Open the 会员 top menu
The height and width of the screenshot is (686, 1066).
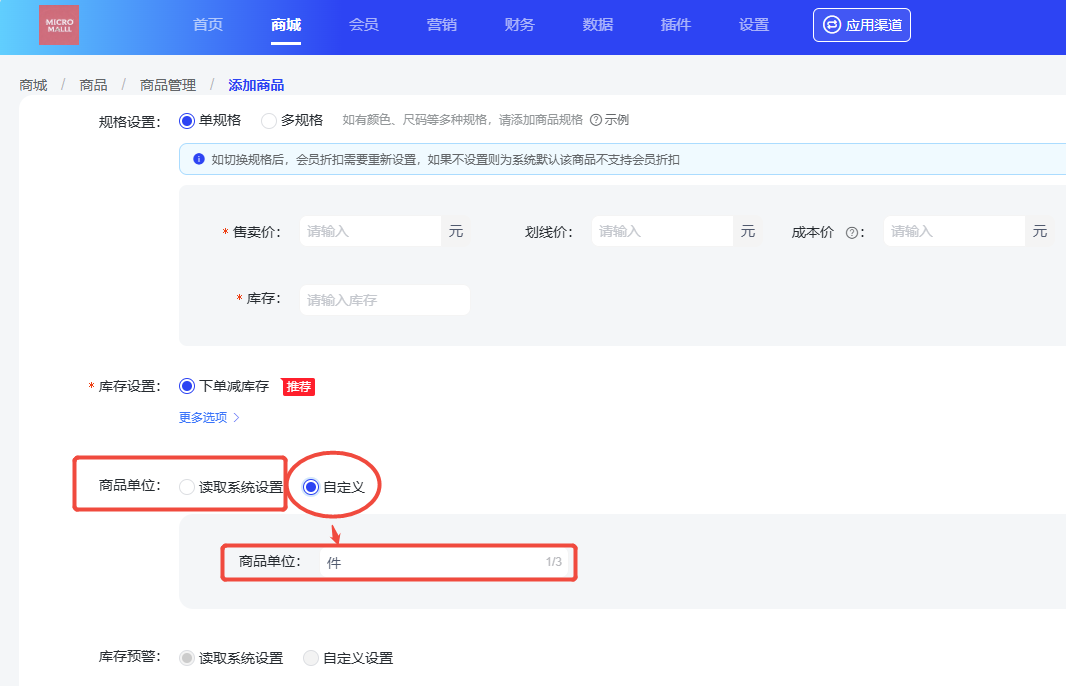[x=364, y=25]
